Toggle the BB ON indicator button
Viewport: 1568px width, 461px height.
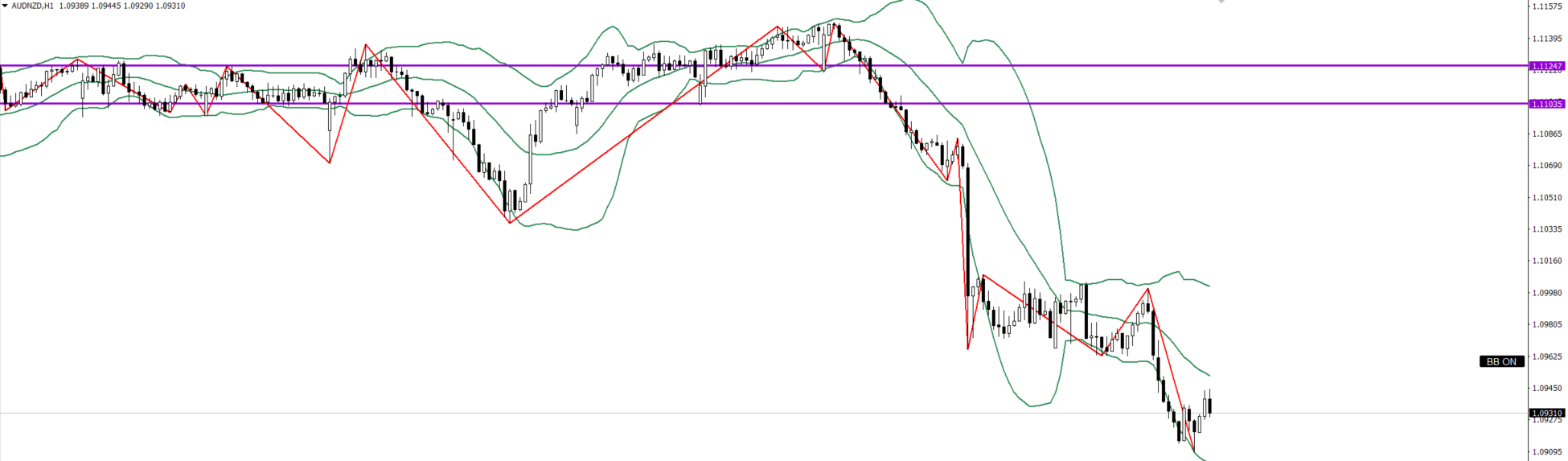[x=1501, y=362]
